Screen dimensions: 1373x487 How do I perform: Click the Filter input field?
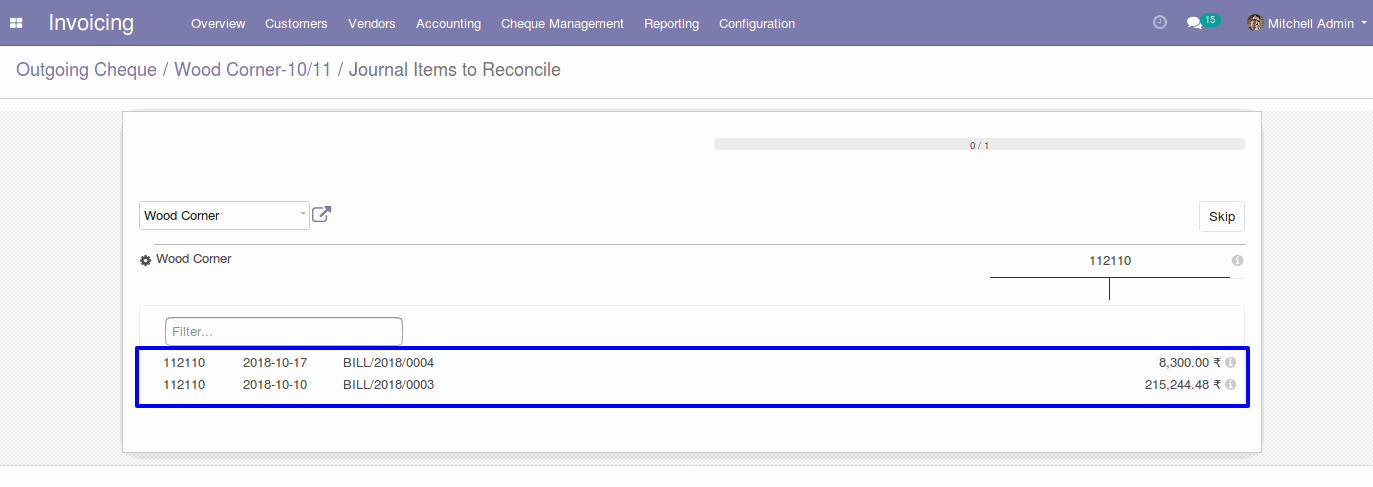coord(284,331)
